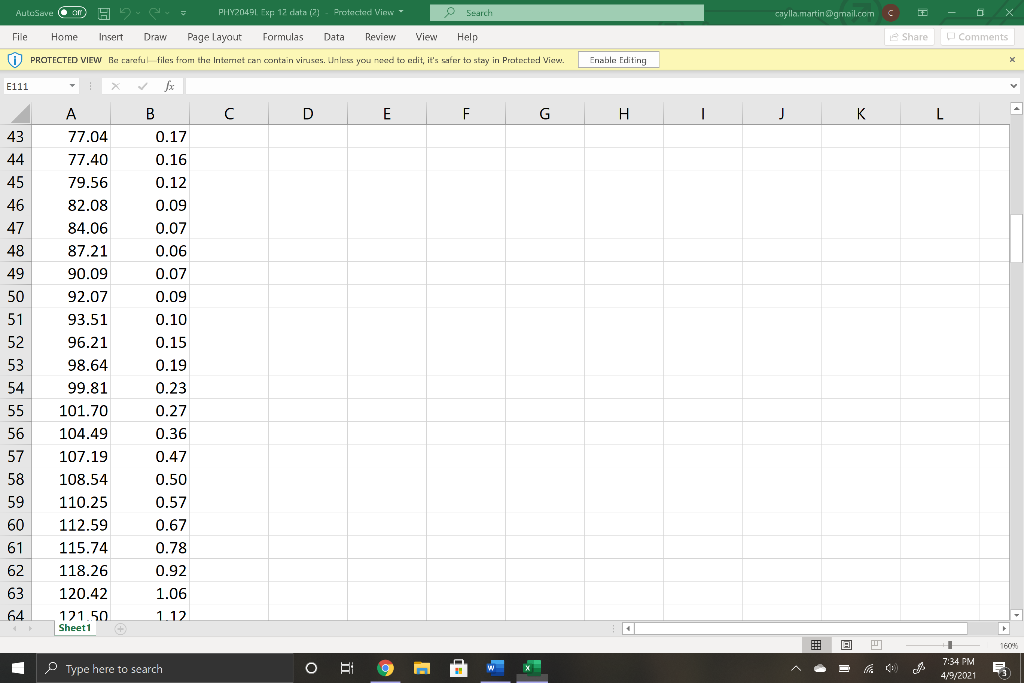Click the Share button
The height and width of the screenshot is (683, 1024).
(x=909, y=37)
